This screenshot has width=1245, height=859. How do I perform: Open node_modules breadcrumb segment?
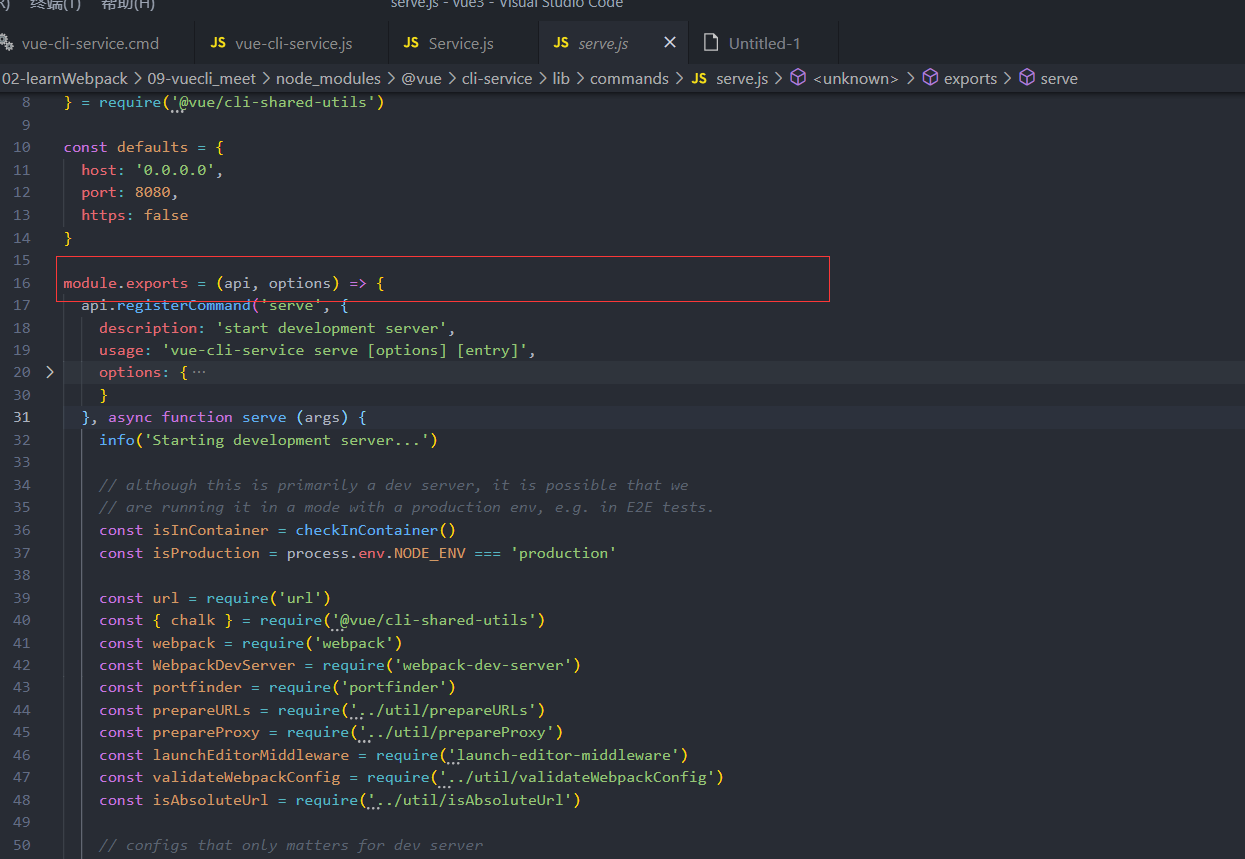(328, 78)
